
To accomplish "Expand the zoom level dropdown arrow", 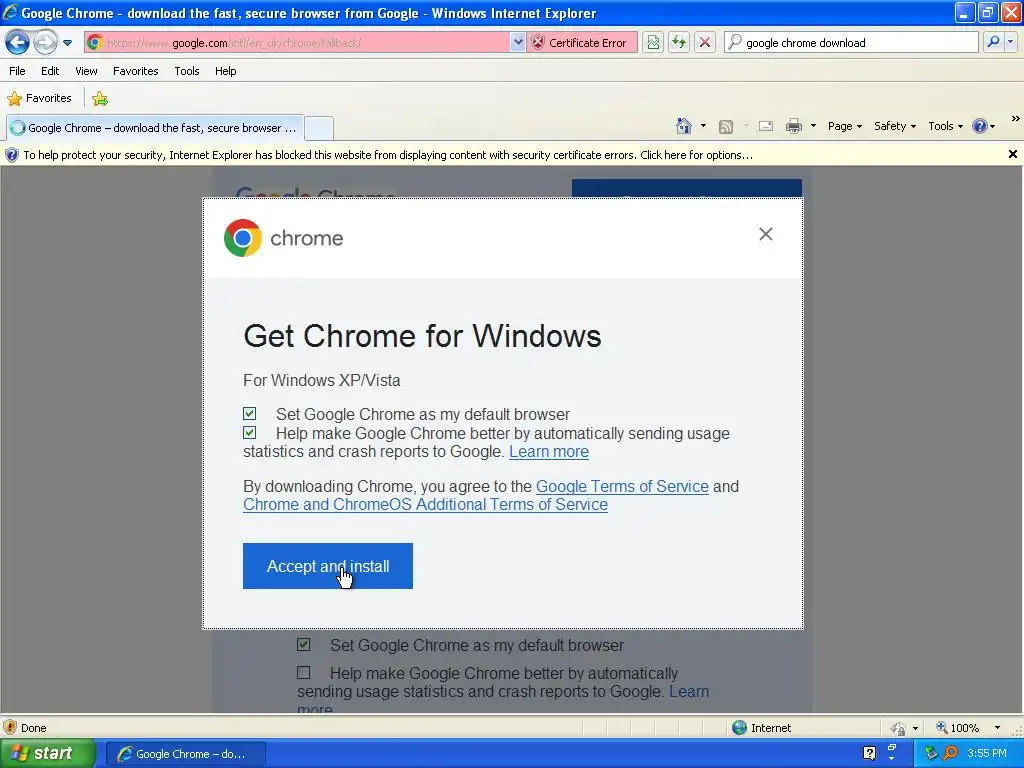I will pos(997,728).
